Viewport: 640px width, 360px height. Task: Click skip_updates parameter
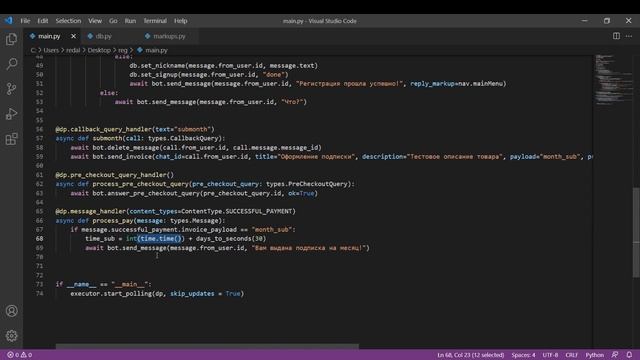[x=192, y=293]
